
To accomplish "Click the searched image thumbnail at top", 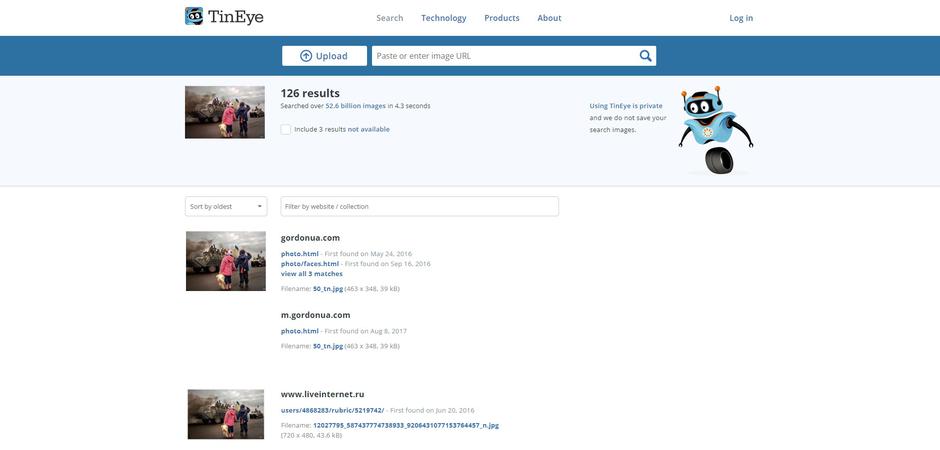I will (x=225, y=112).
